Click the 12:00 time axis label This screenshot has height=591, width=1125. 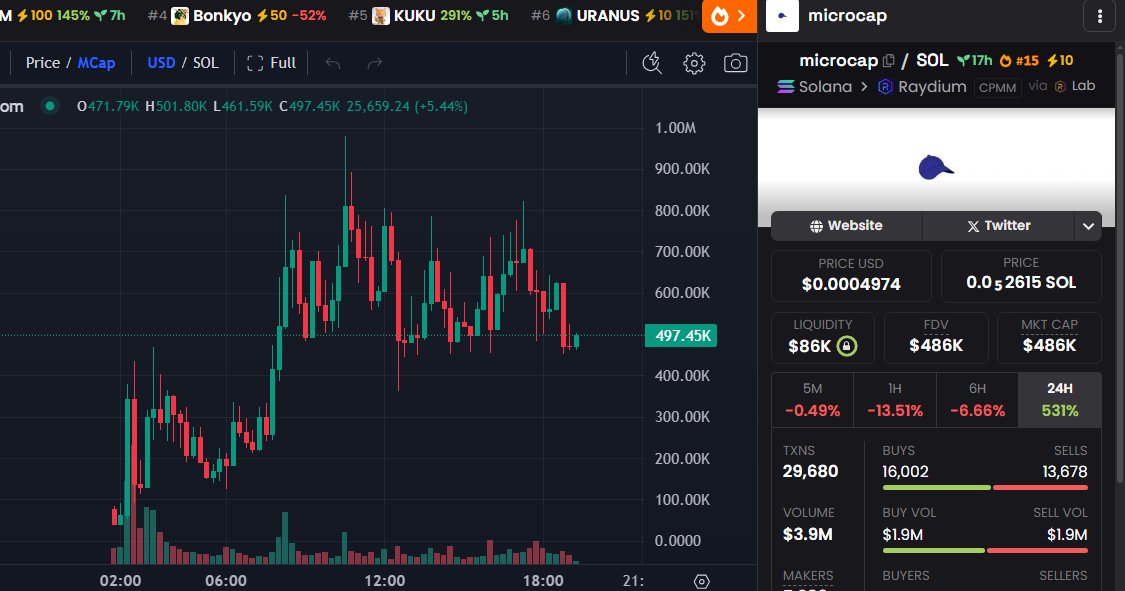[385, 581]
